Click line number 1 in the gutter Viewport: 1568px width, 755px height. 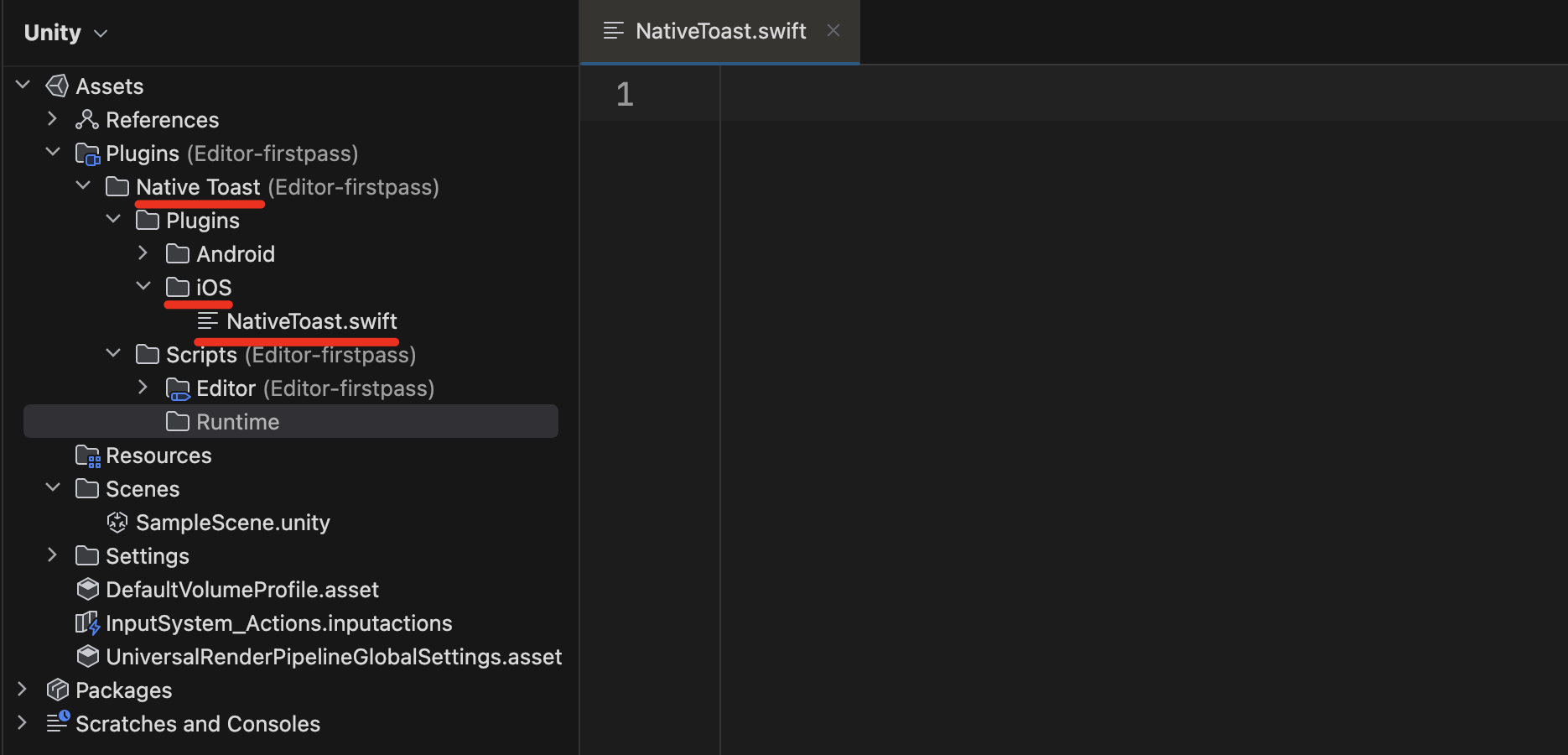coord(625,94)
